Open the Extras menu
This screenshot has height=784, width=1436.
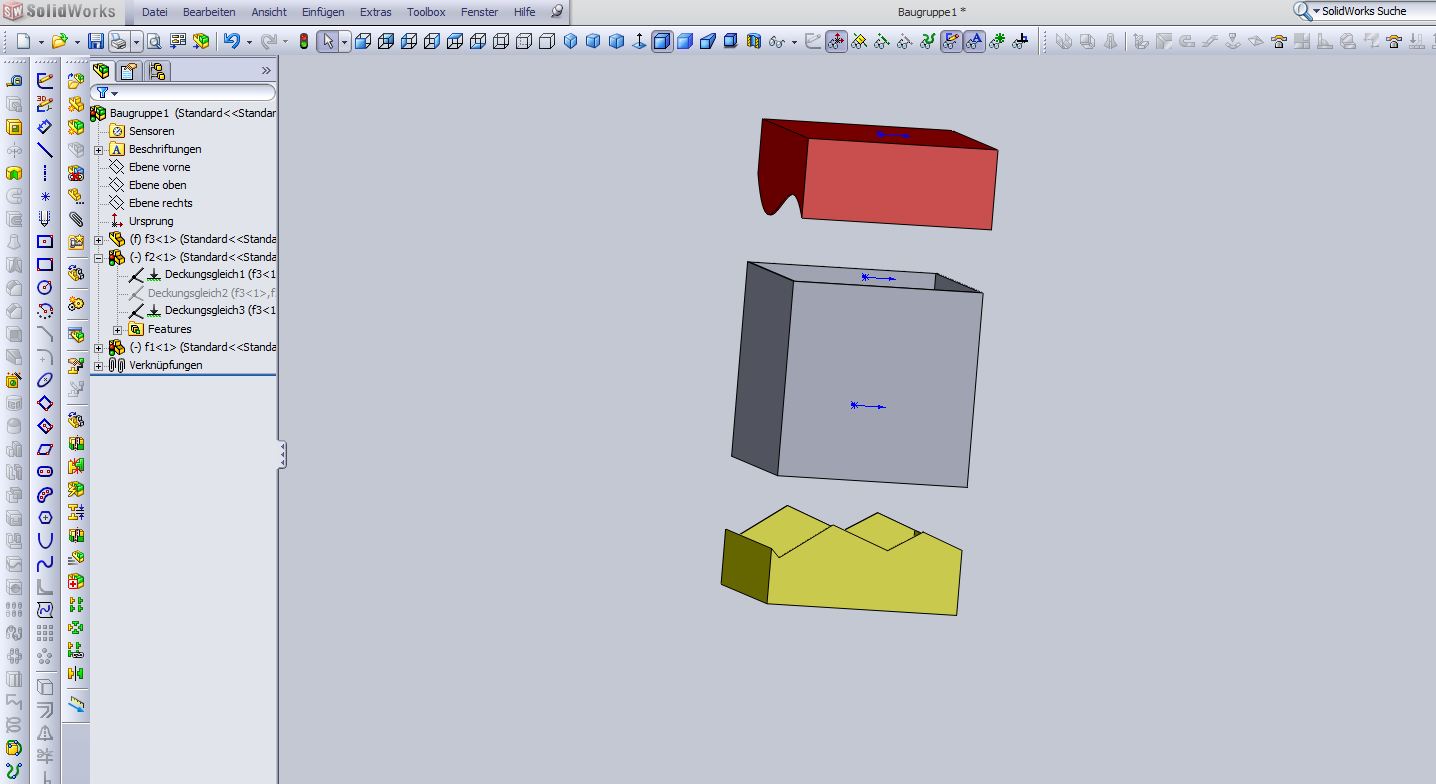[376, 12]
